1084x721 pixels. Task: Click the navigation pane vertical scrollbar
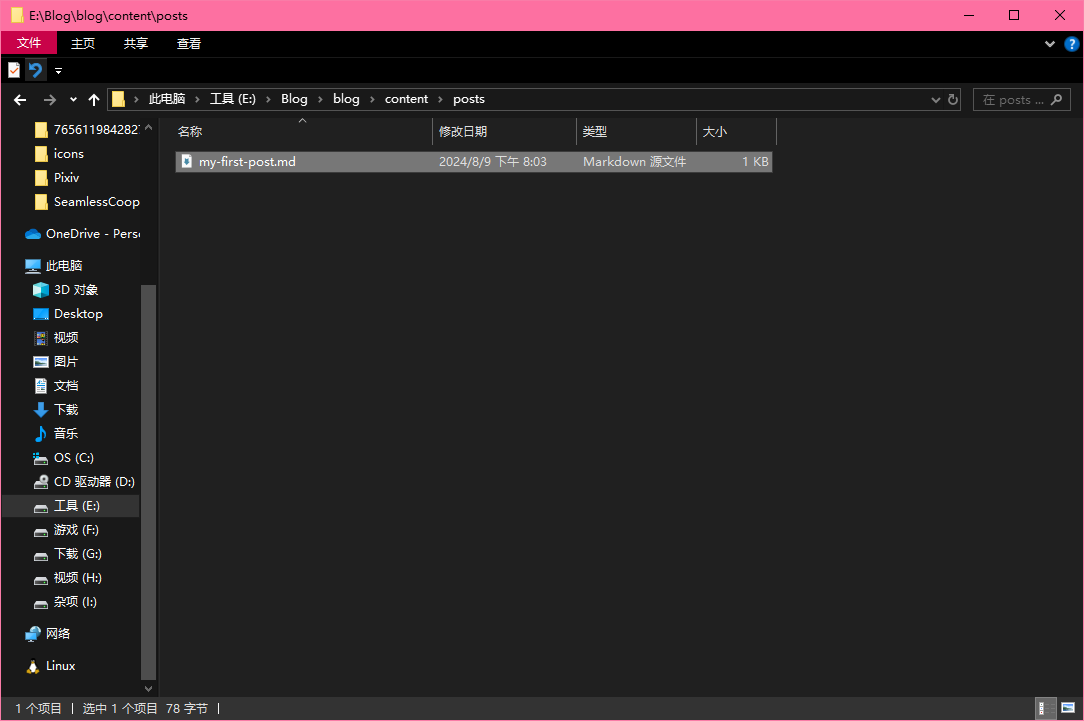148,480
